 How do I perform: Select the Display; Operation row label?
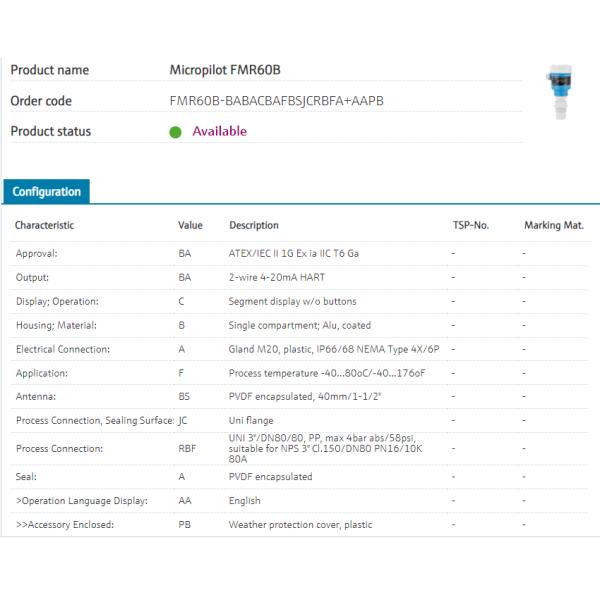pyautogui.click(x=59, y=302)
